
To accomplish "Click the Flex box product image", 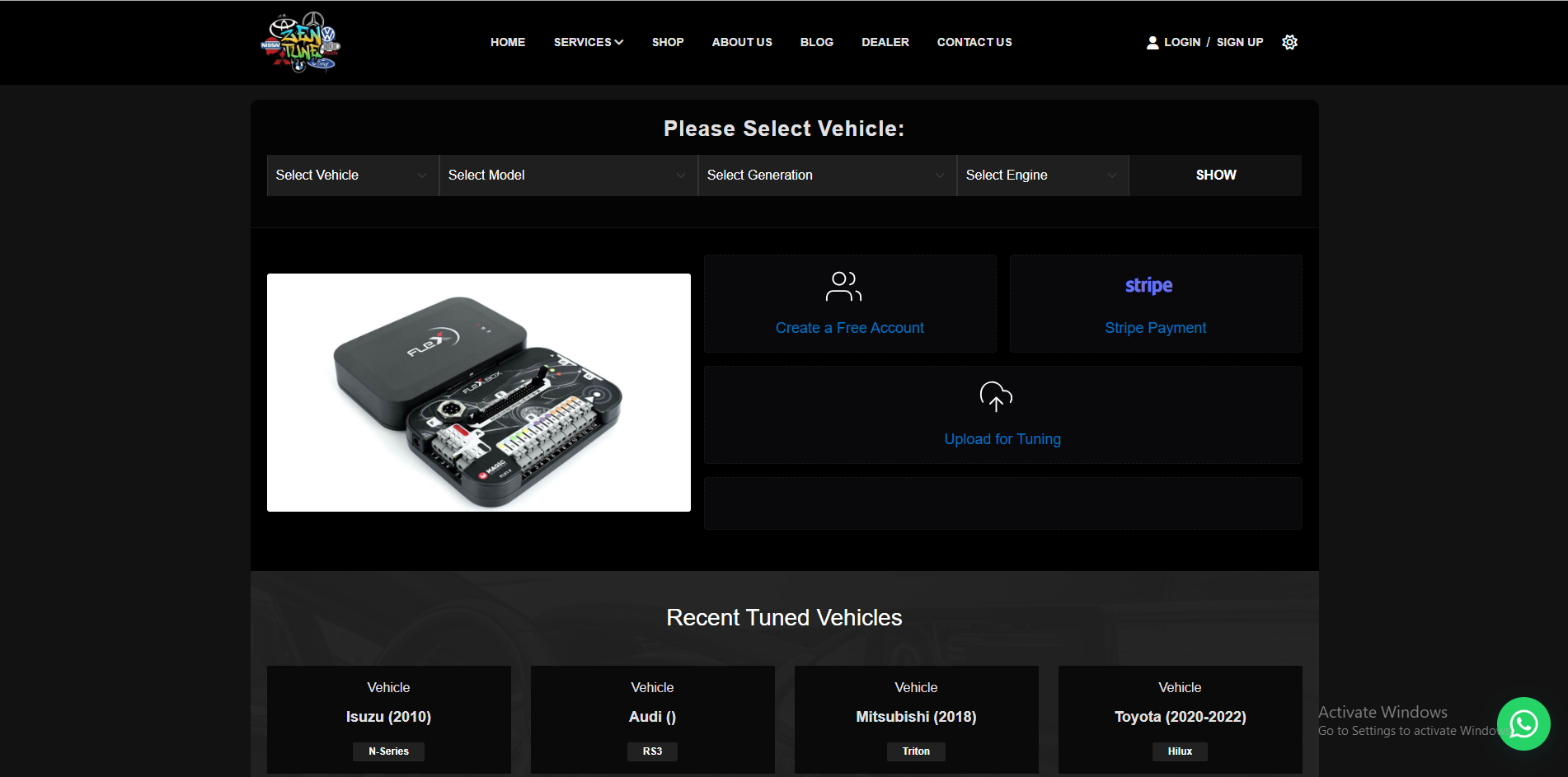I will coord(478,392).
